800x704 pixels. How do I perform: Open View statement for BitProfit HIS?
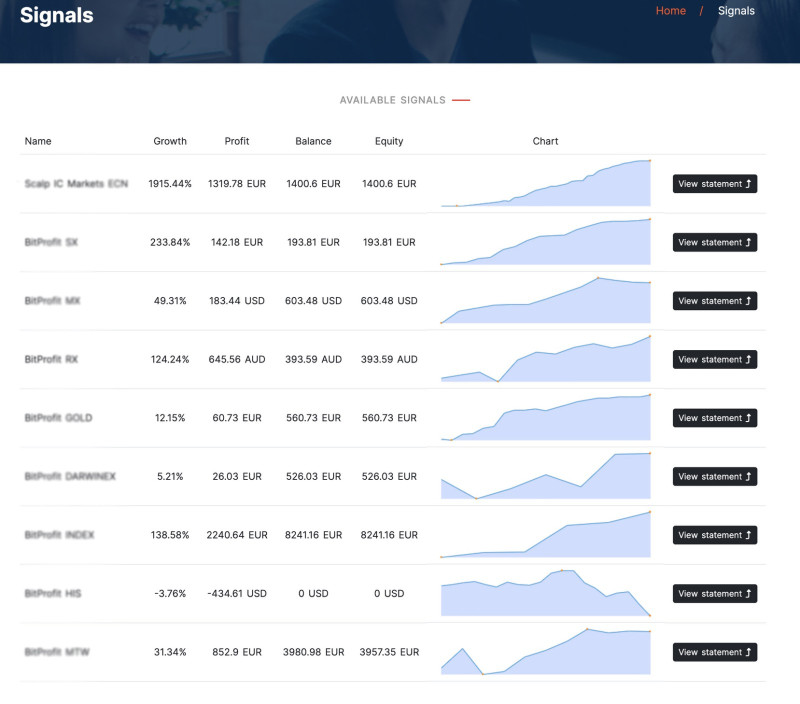(714, 594)
